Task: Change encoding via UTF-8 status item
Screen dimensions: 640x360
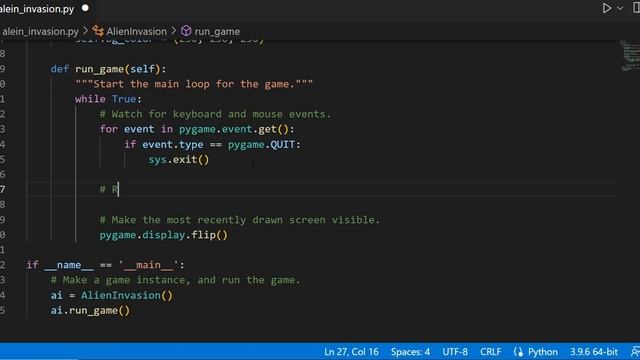Action: pyautogui.click(x=455, y=352)
